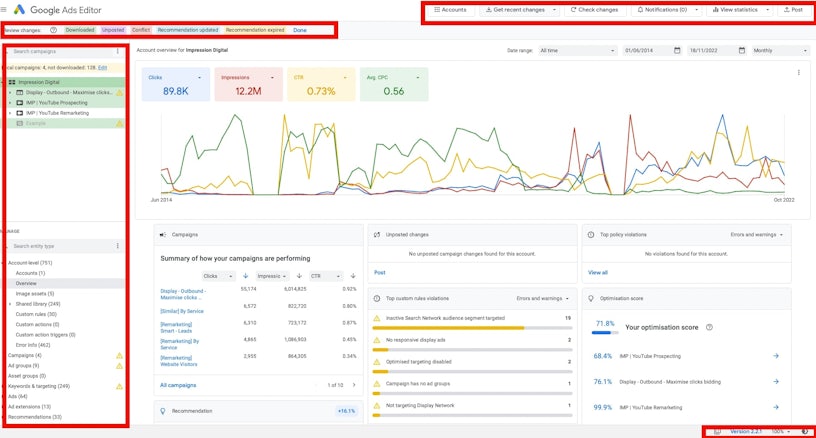This screenshot has height=438, width=816.
Task: Toggle the Conflict review changes filter
Action: 141,30
